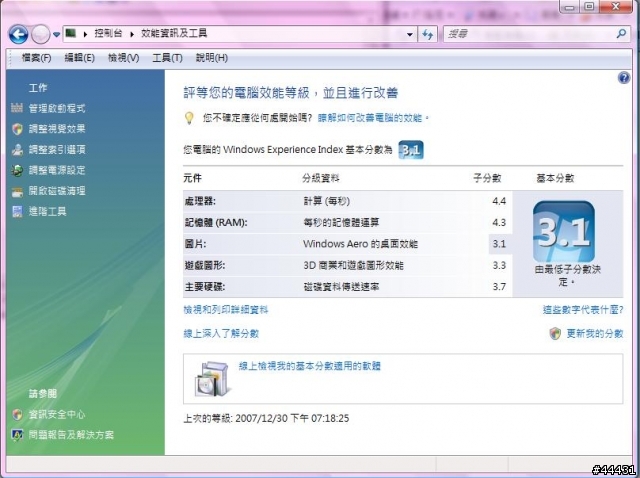Open 問題報告及解決方案 link
The image size is (640, 478).
click(71, 435)
